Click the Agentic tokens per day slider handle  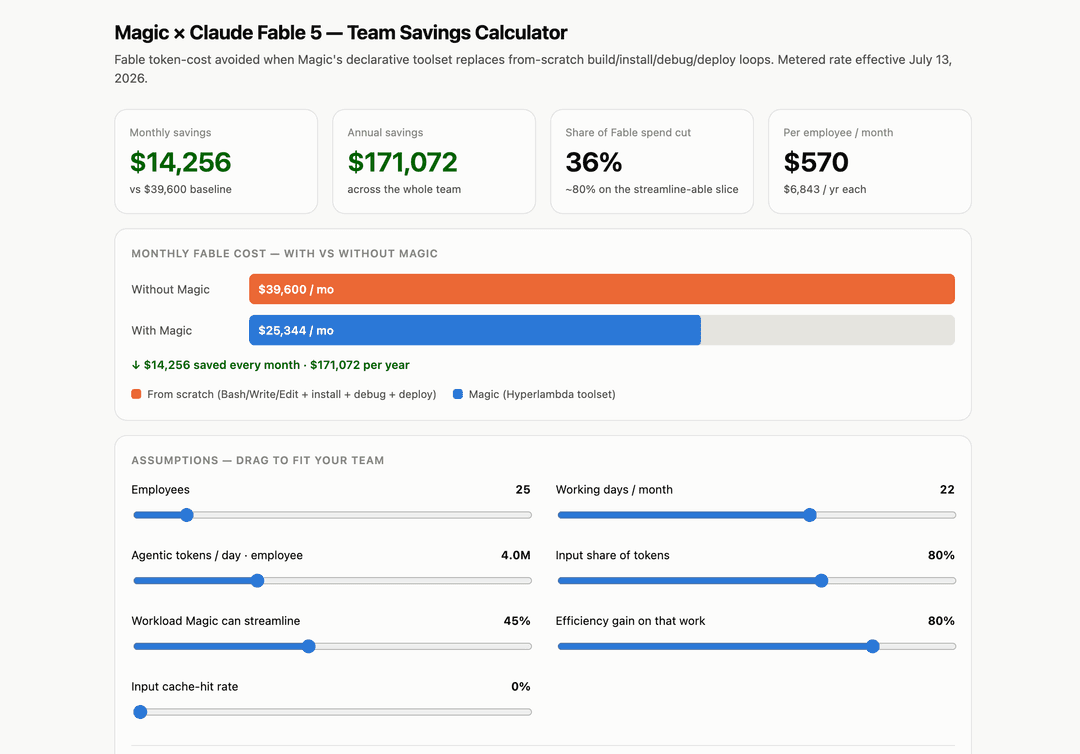[x=258, y=580]
